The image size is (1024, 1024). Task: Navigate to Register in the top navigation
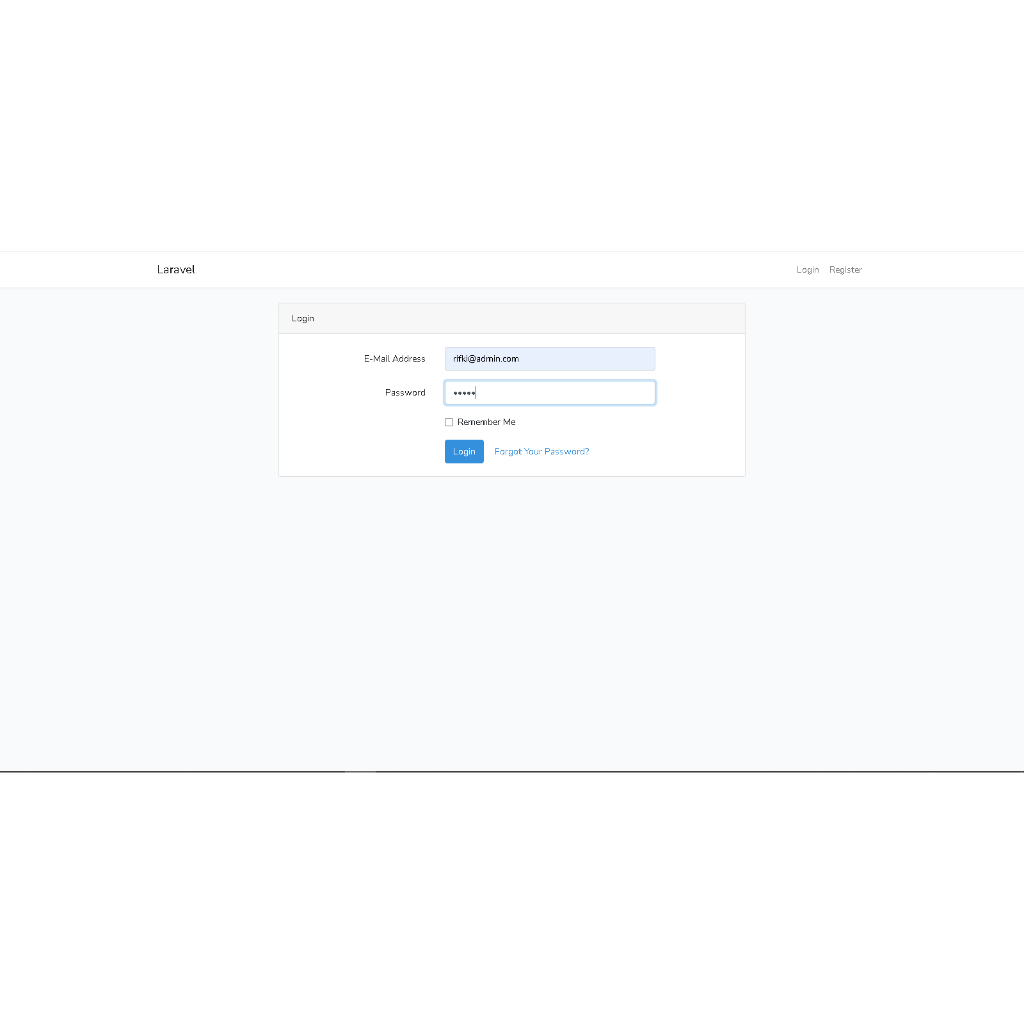(x=845, y=269)
